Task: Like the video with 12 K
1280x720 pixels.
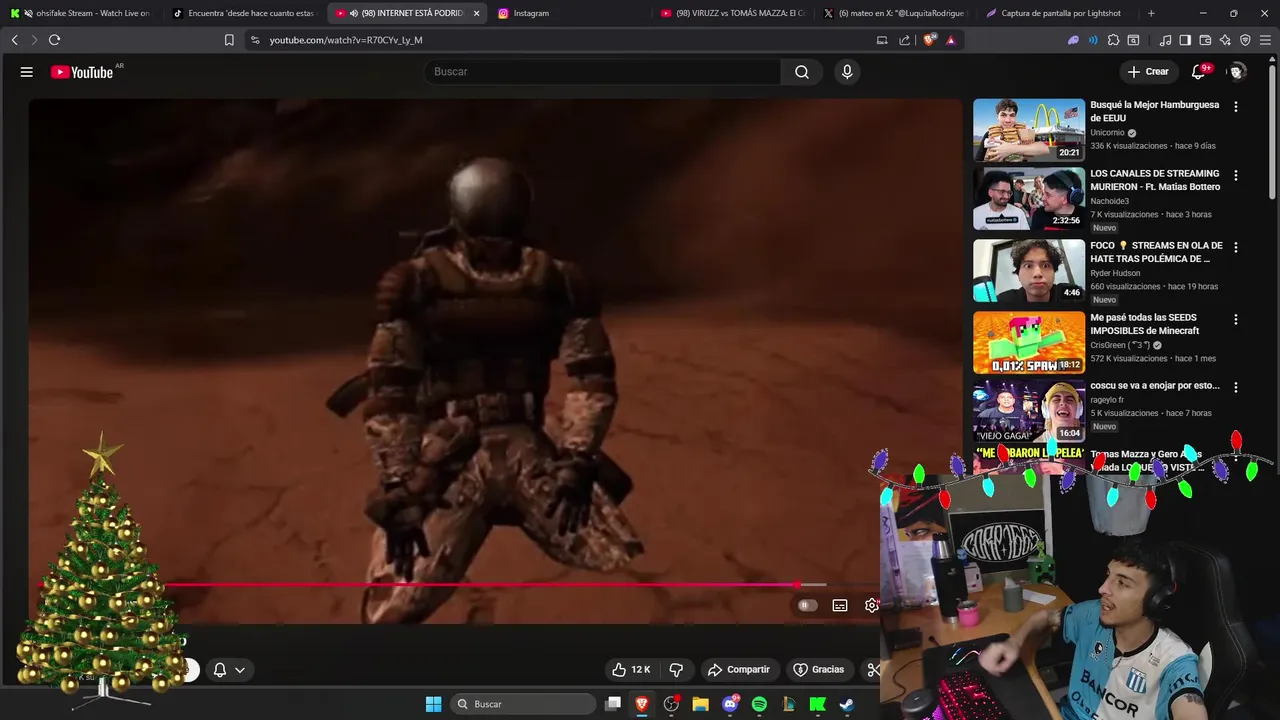Action: [631, 670]
